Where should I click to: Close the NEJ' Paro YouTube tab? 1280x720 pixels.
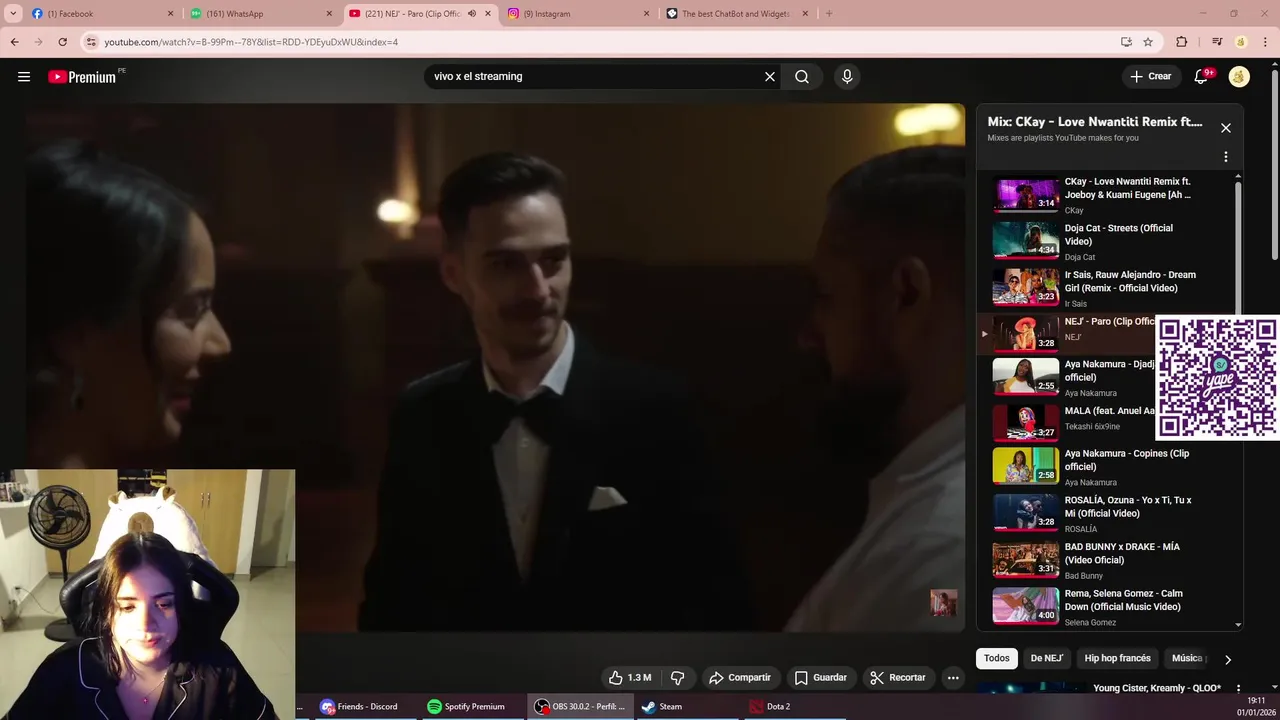point(488,14)
